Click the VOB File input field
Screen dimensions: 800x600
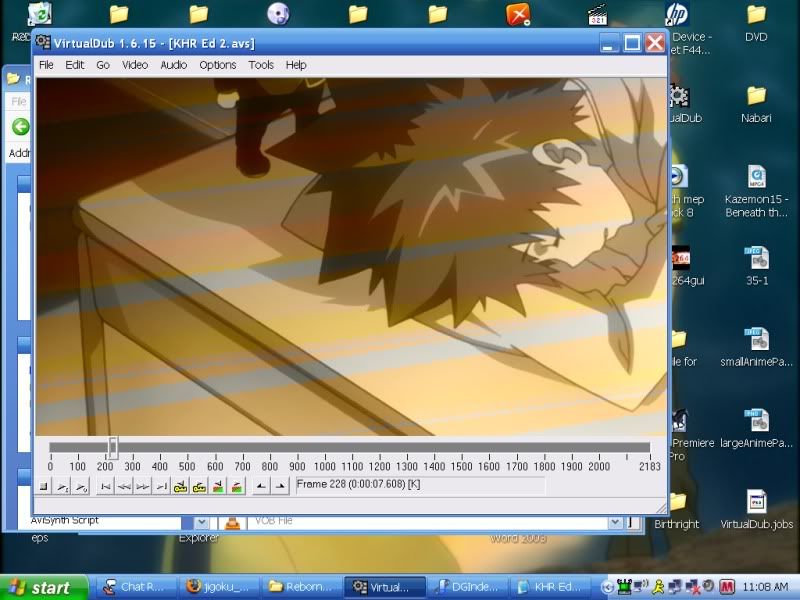coord(428,522)
